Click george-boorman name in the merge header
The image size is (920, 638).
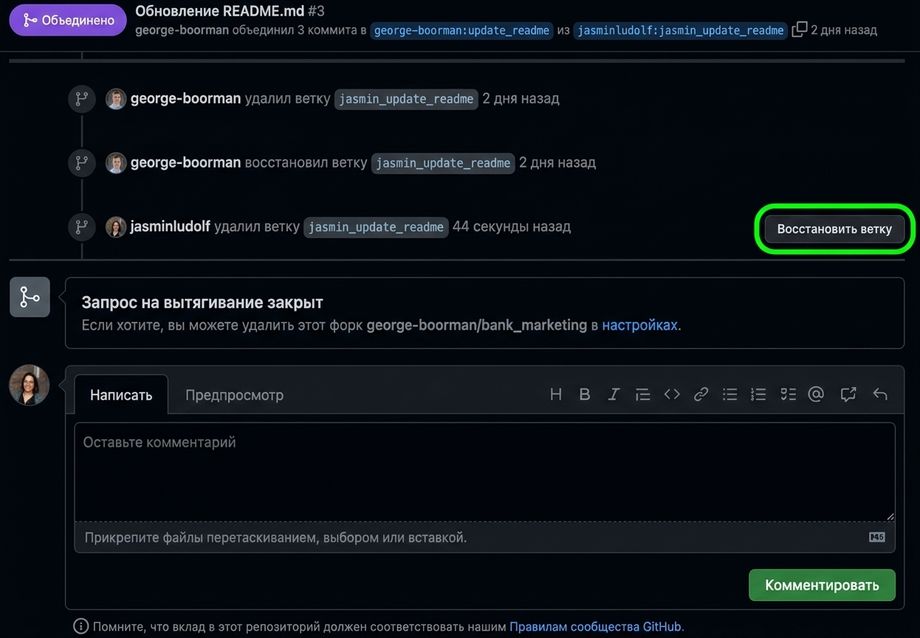tap(182, 30)
